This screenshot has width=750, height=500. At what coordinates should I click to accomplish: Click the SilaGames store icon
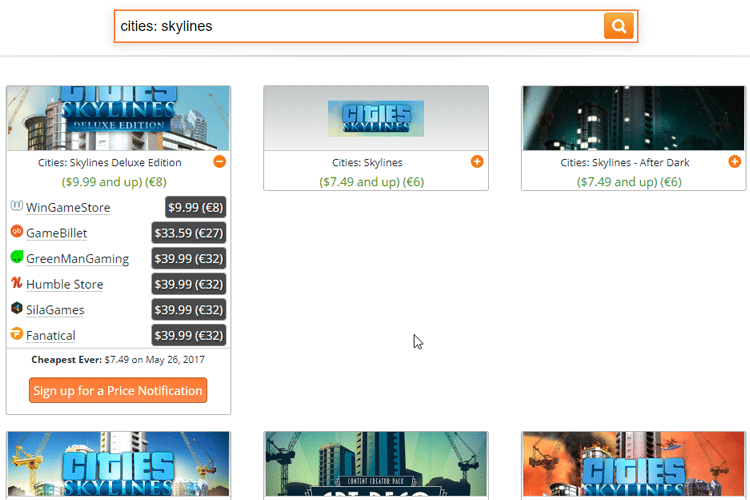[x=17, y=308]
